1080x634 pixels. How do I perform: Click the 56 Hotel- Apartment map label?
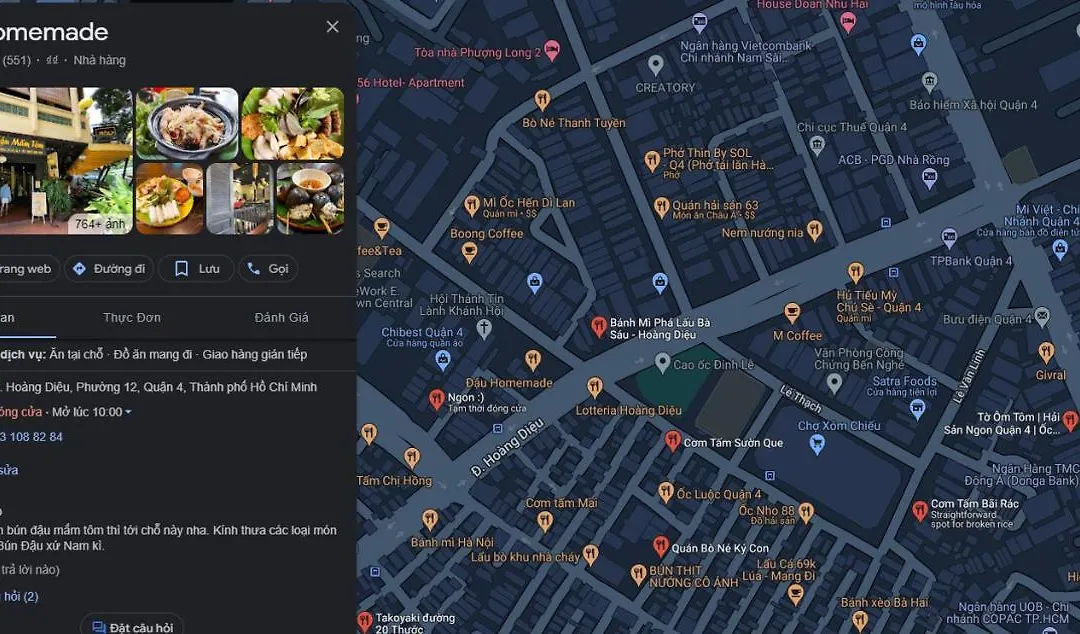tap(411, 83)
